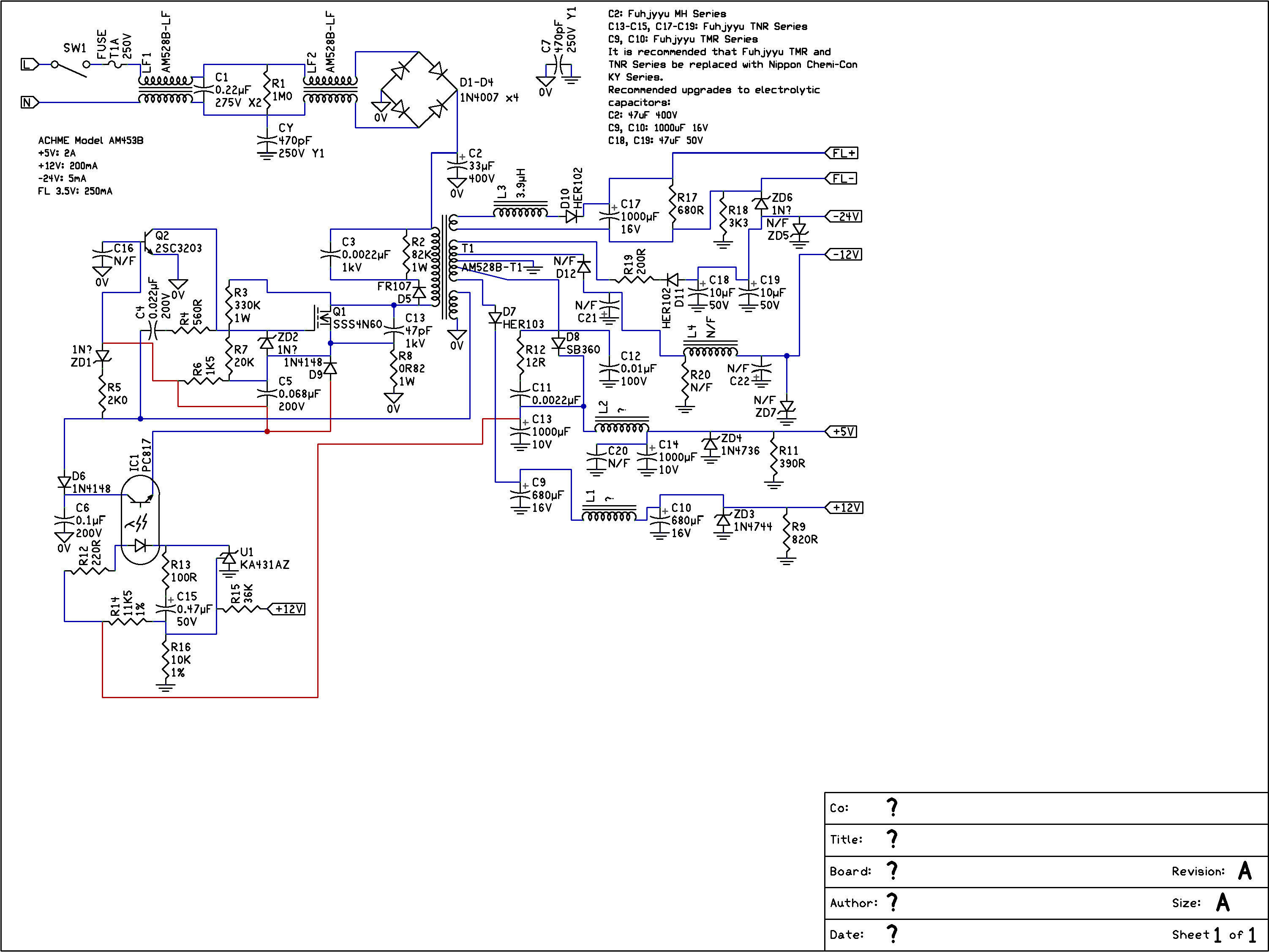The height and width of the screenshot is (952, 1269).
Task: Click the FUSE T1A 250V label
Action: click(x=114, y=45)
